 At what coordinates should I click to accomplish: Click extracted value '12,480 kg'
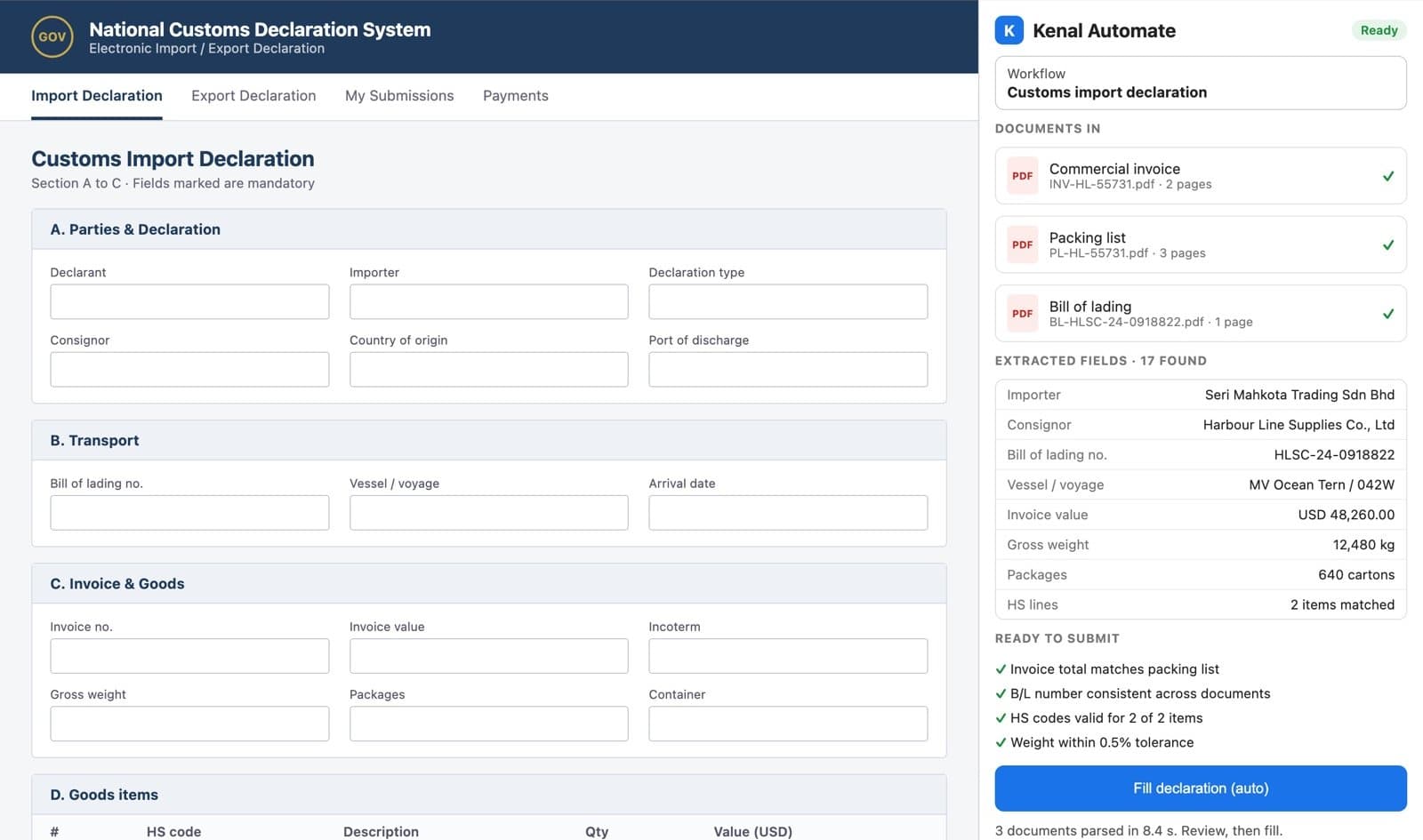click(1363, 545)
